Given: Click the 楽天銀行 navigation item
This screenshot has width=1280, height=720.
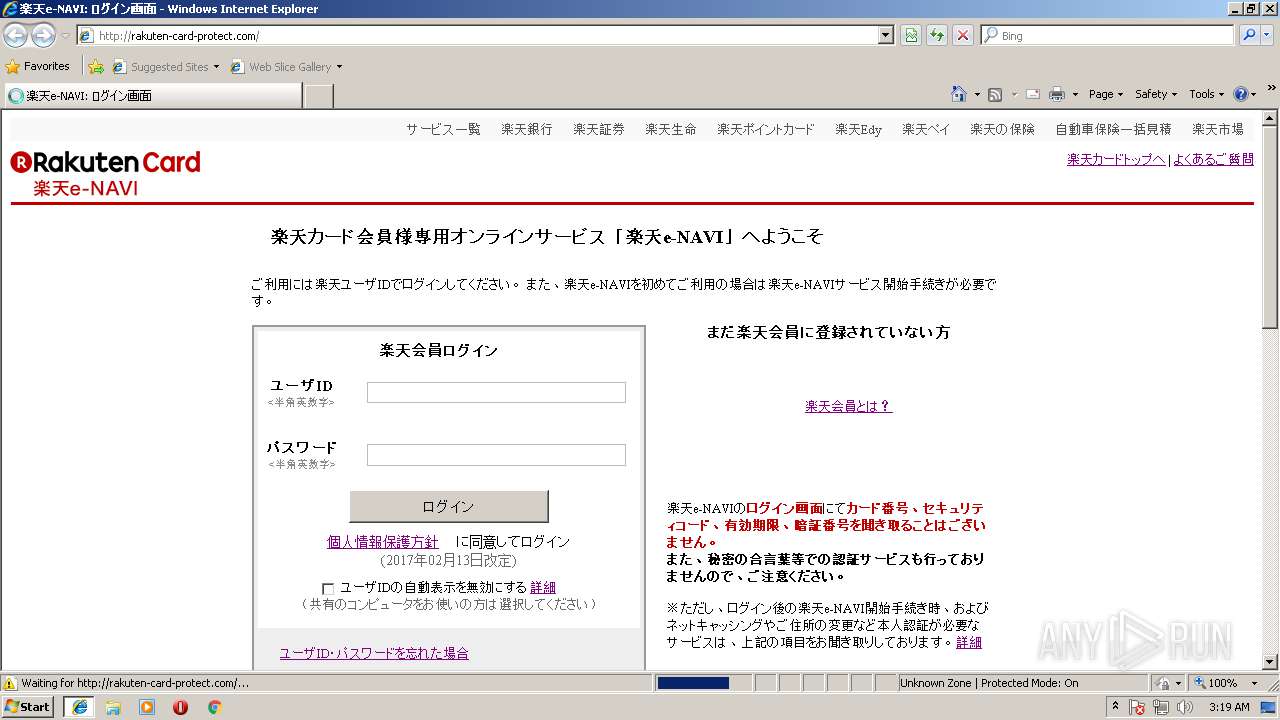Looking at the screenshot, I should pos(527,129).
